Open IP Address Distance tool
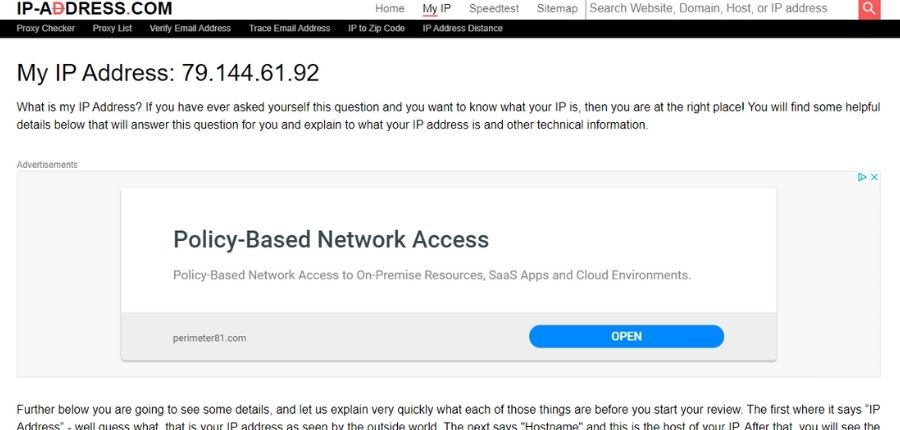900x430 pixels. pyautogui.click(x=463, y=28)
